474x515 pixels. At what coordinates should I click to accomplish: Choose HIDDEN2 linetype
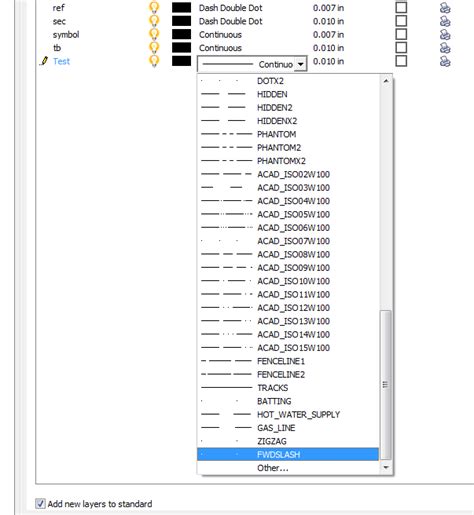coord(288,108)
